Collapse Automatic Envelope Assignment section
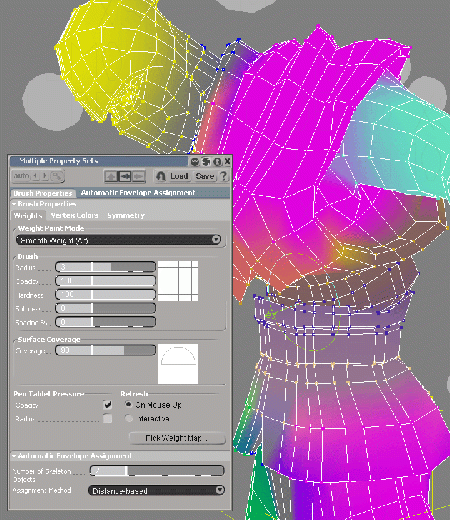The image size is (450, 520). coord(14,456)
